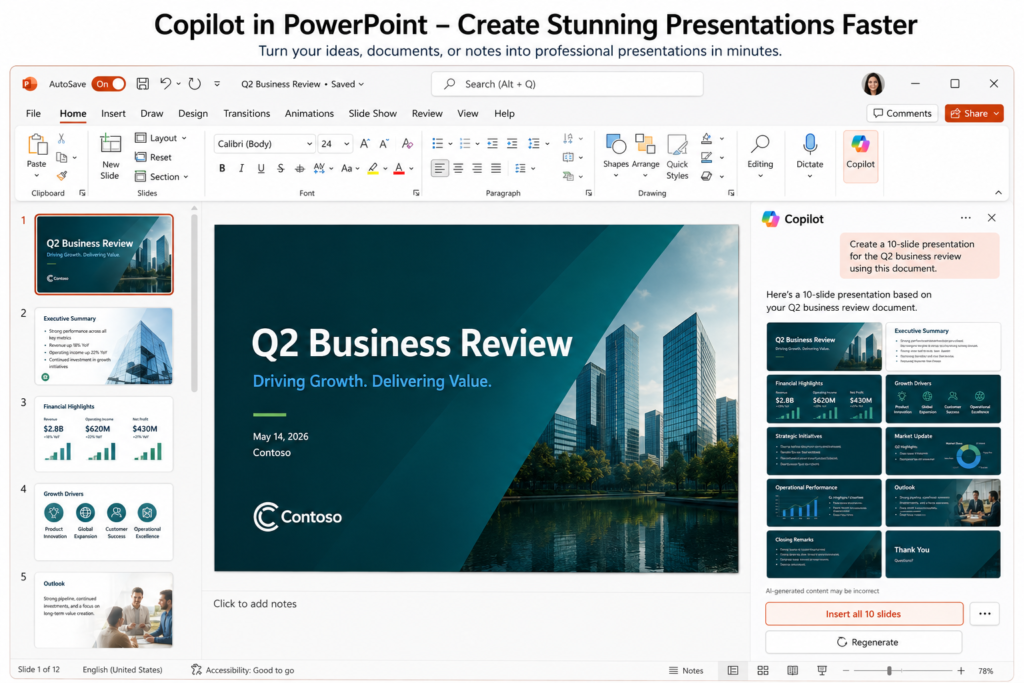Image resolution: width=1024 pixels, height=683 pixels.
Task: Apply the red font color
Action: tap(398, 168)
